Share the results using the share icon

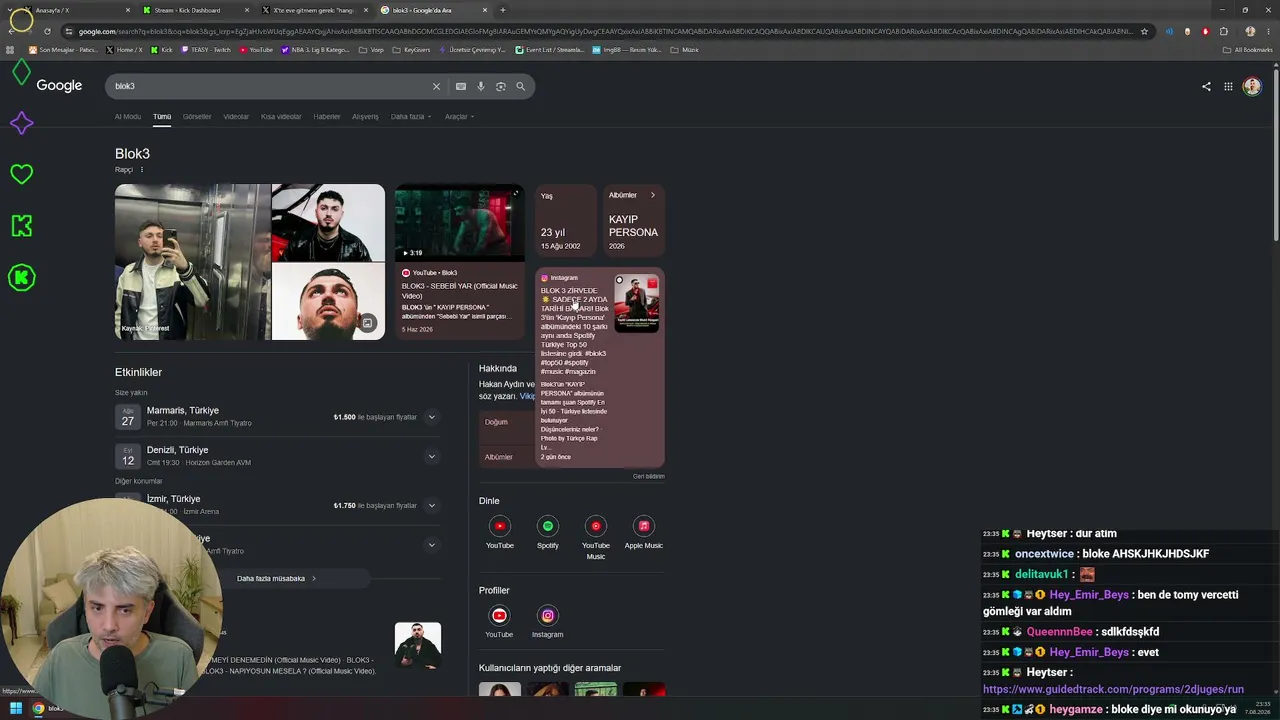coord(1206,86)
